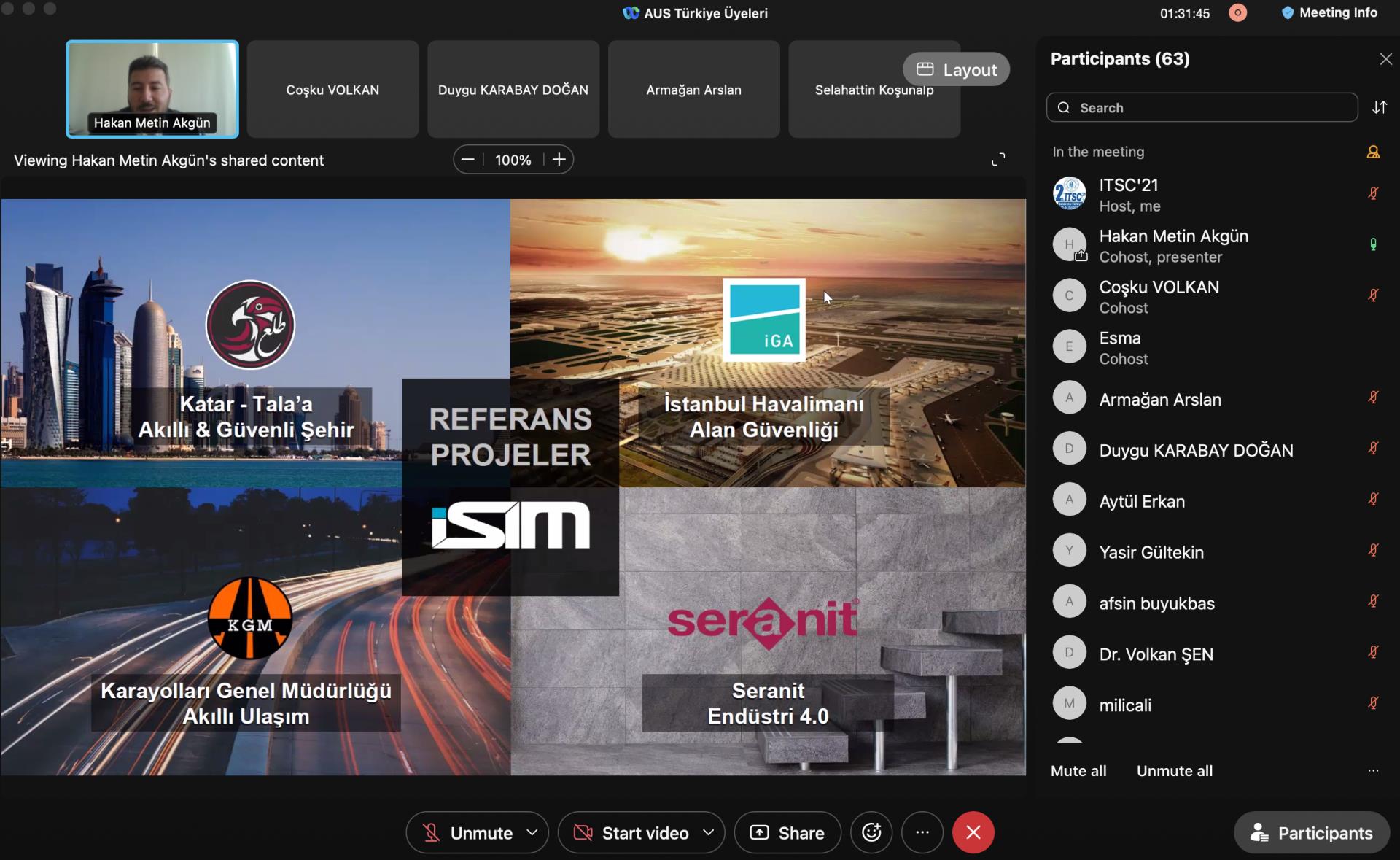
Task: Open the more options ellipsis in bottom toolbar
Action: click(x=922, y=832)
